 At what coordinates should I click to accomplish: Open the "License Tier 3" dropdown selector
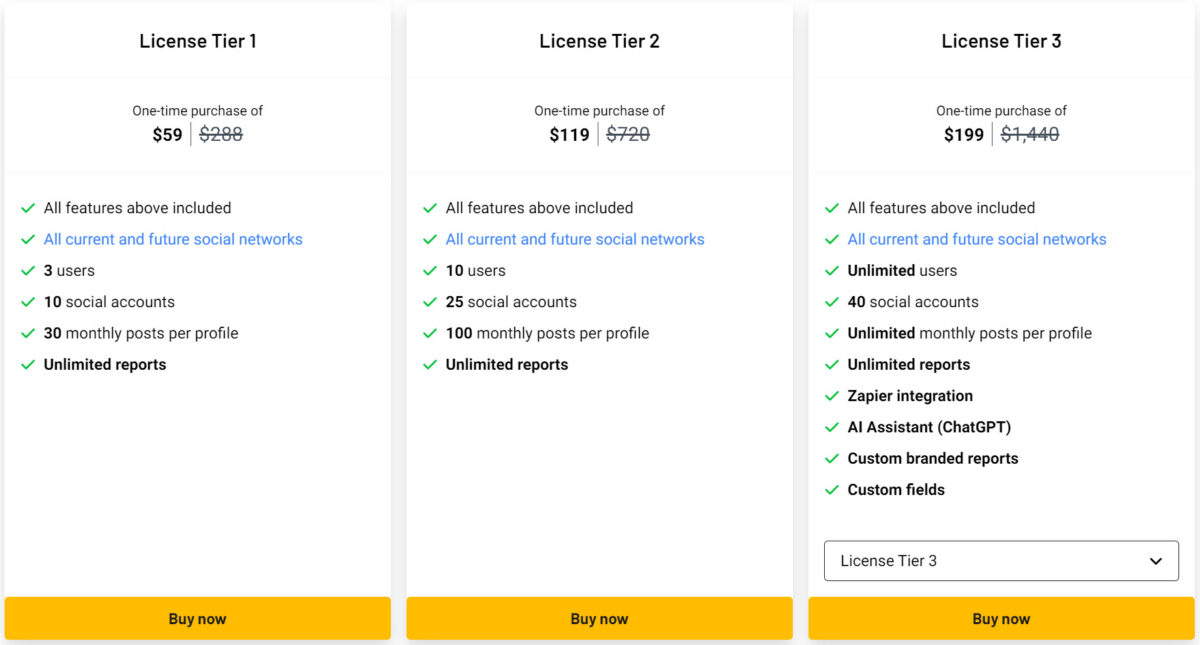click(x=1001, y=561)
